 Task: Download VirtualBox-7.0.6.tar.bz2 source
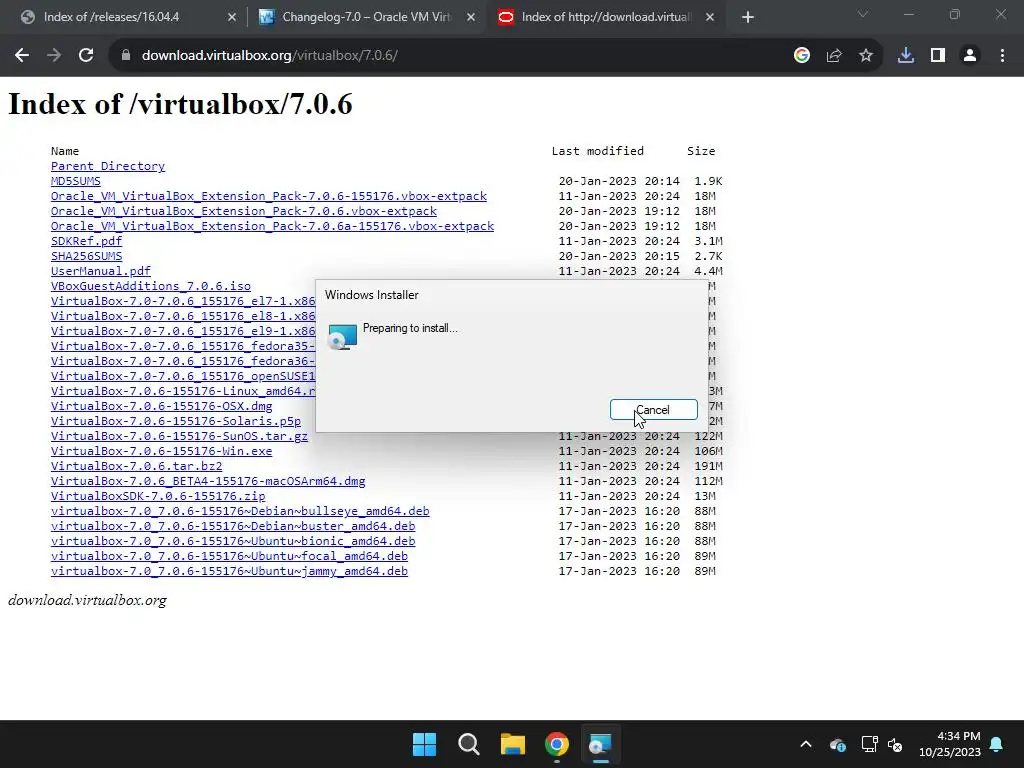(136, 466)
